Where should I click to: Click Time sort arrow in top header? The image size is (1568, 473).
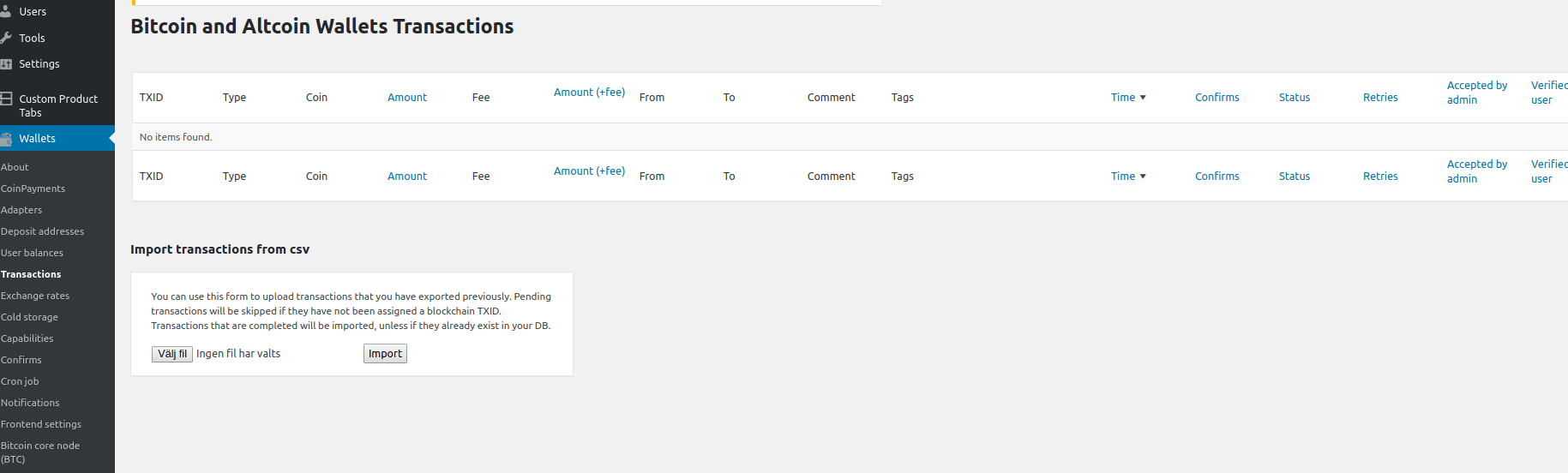click(x=1143, y=98)
